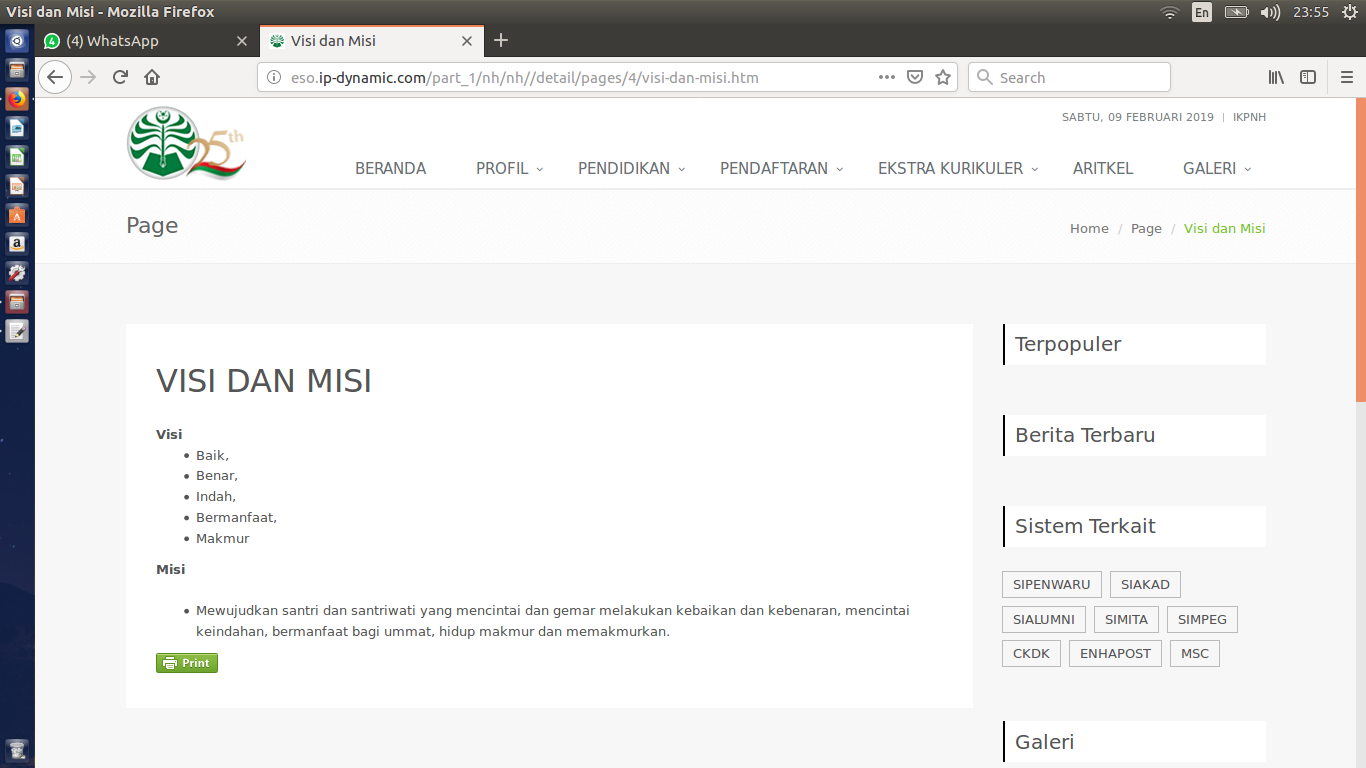The height and width of the screenshot is (768, 1366).
Task: Open the SIPENWARU system link
Action: point(1051,585)
